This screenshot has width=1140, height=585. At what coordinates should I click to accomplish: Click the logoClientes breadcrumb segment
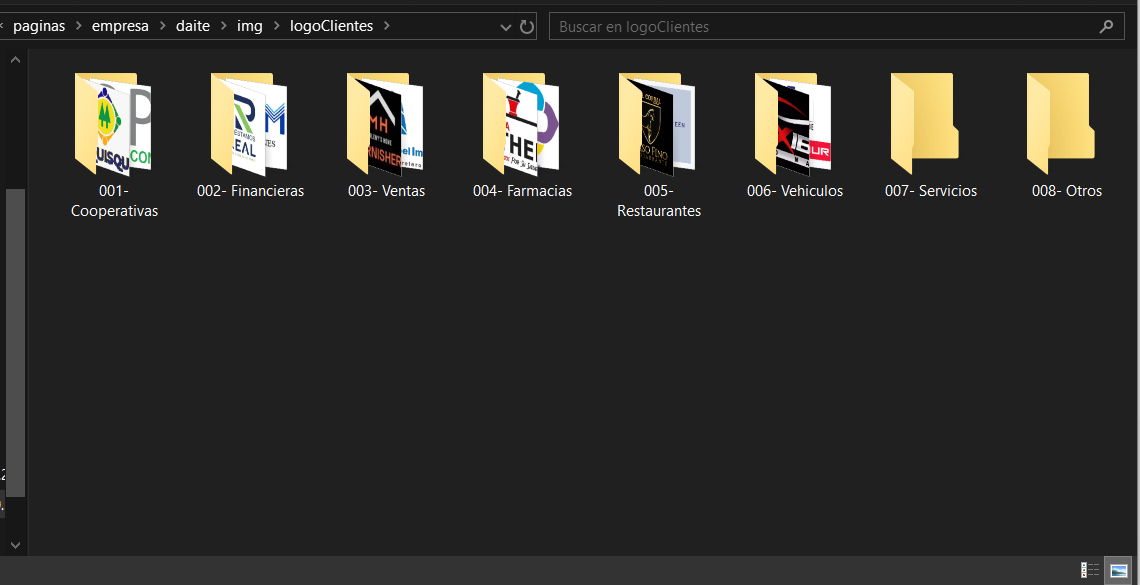[x=332, y=26]
